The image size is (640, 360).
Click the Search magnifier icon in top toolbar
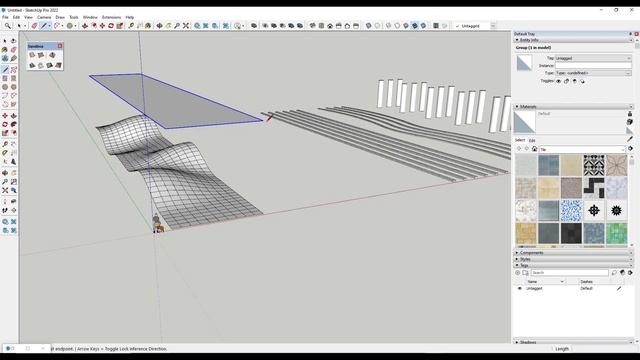[8, 26]
